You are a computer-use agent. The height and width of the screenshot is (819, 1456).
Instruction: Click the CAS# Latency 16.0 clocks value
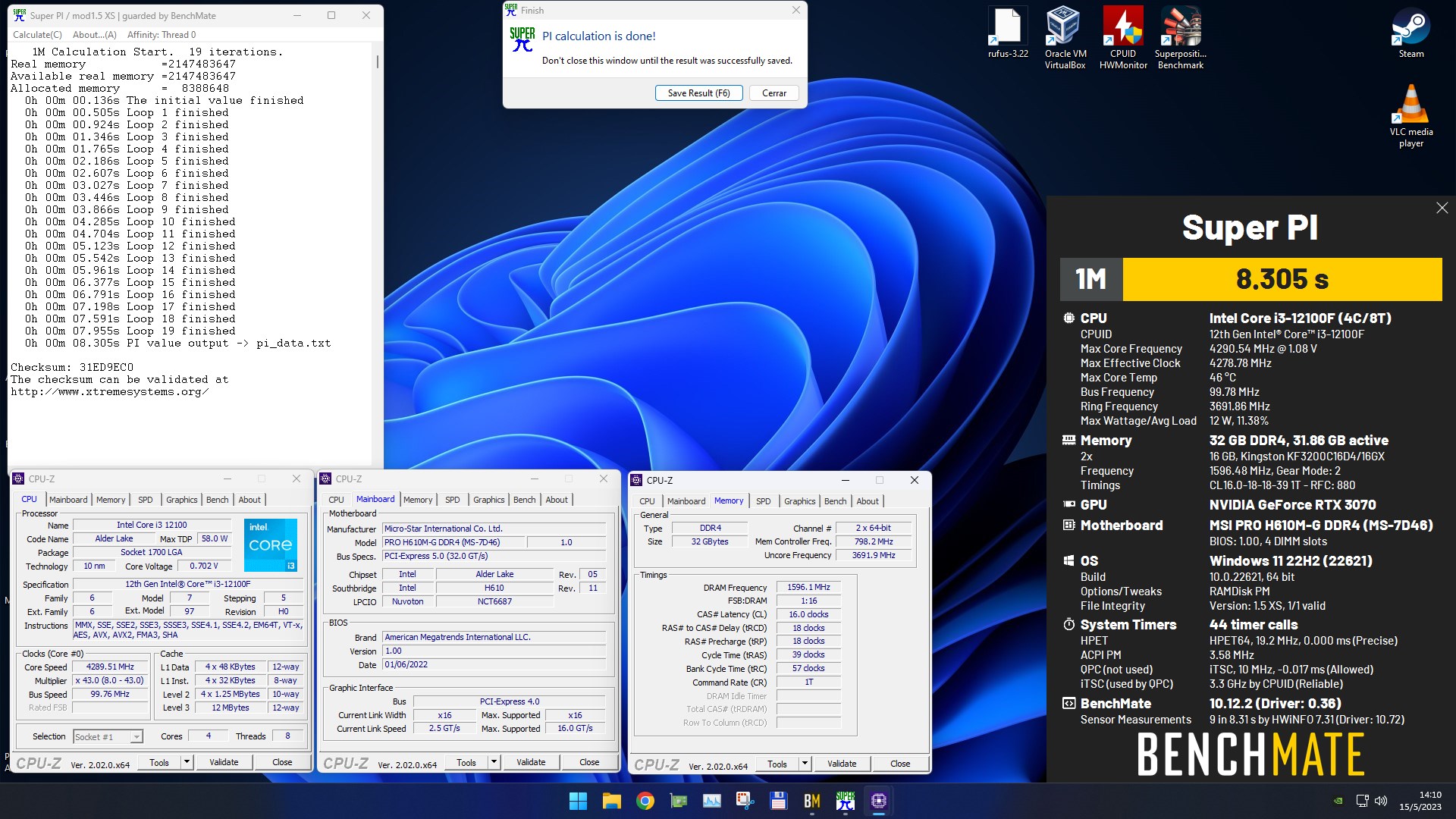click(808, 614)
